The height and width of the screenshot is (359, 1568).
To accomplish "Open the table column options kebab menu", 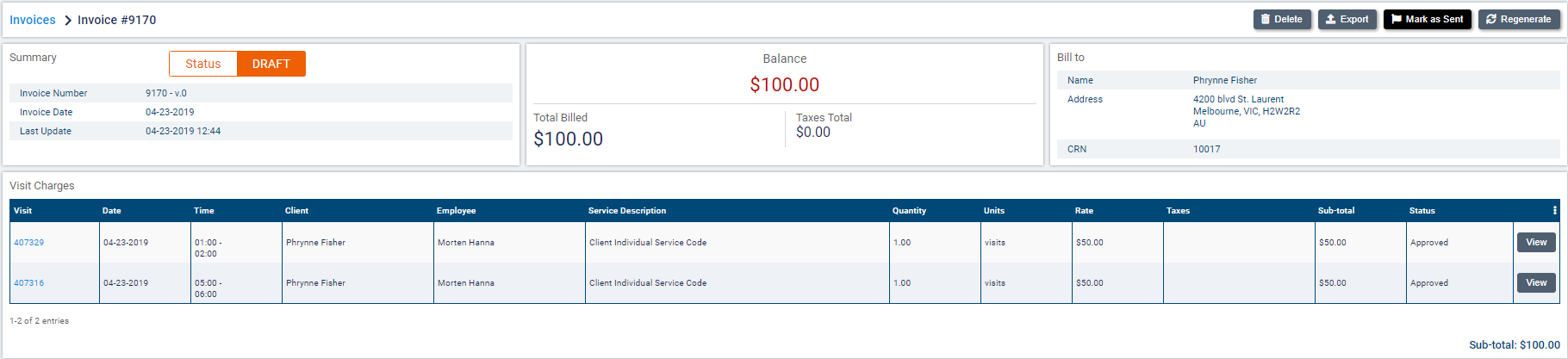I will [x=1554, y=211].
